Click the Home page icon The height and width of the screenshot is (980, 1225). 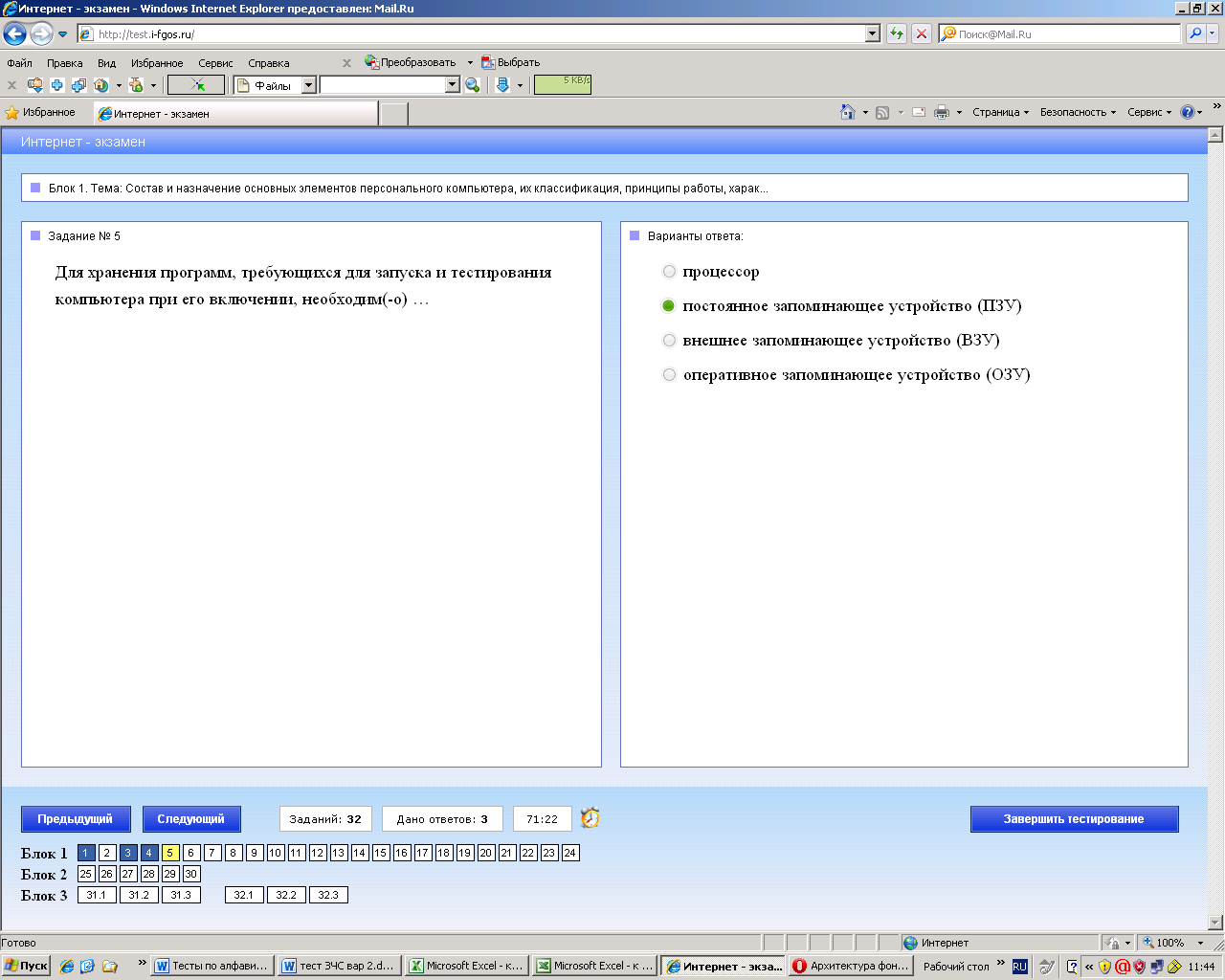click(847, 112)
